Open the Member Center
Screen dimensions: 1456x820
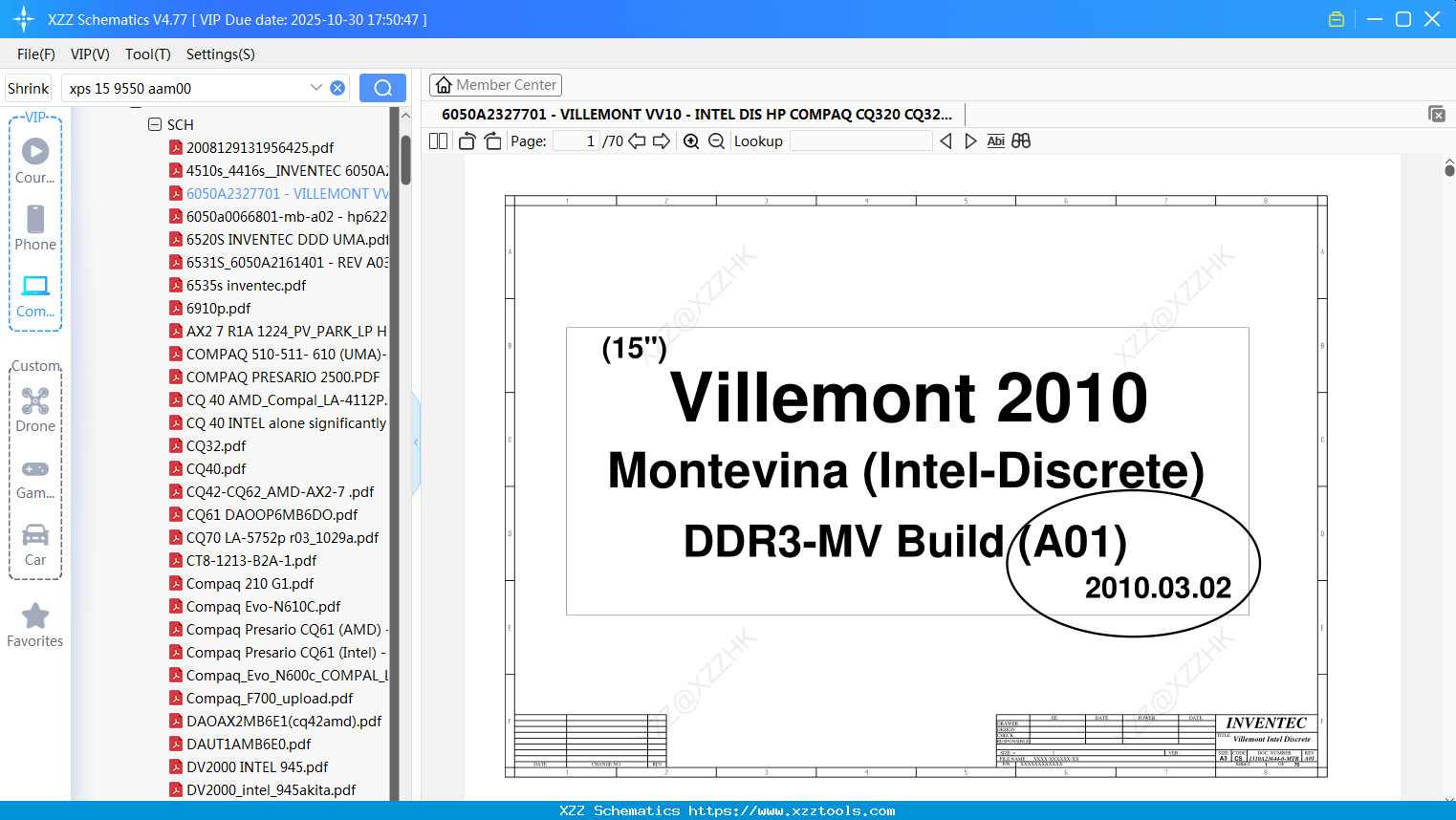495,85
